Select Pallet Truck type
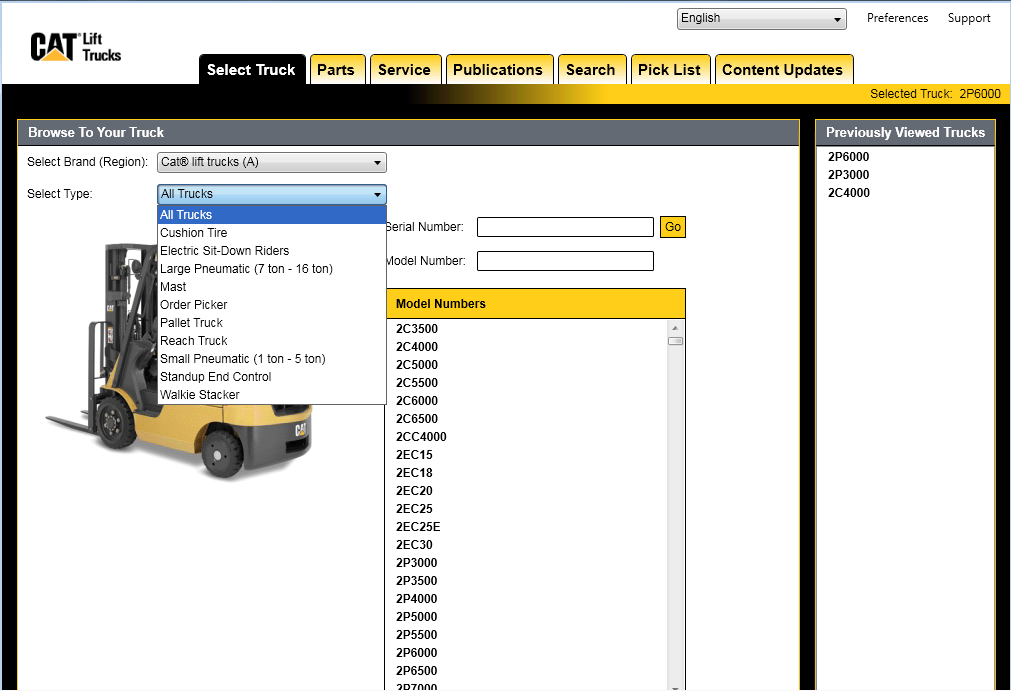 click(271, 323)
